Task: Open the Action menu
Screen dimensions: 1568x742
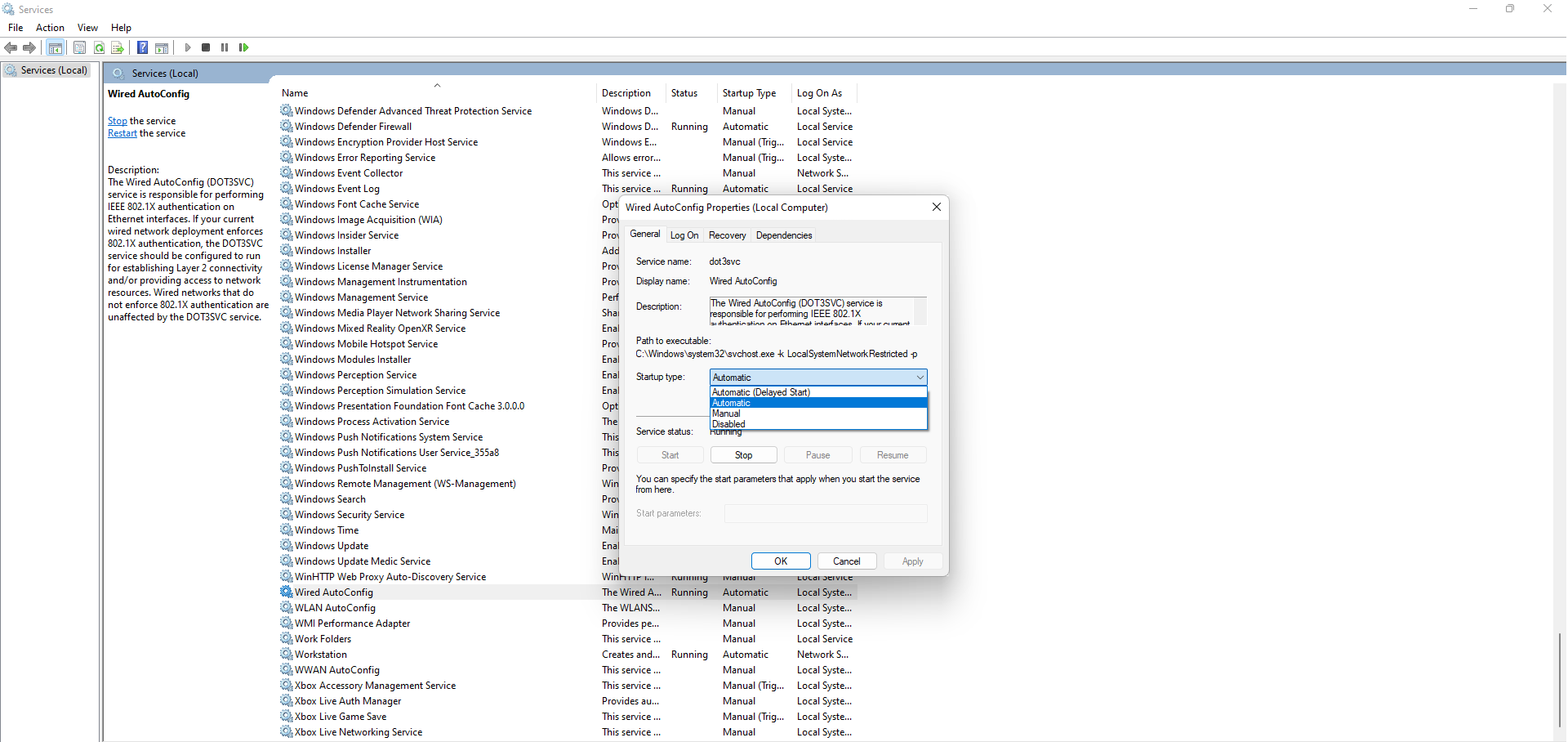Action: (50, 28)
